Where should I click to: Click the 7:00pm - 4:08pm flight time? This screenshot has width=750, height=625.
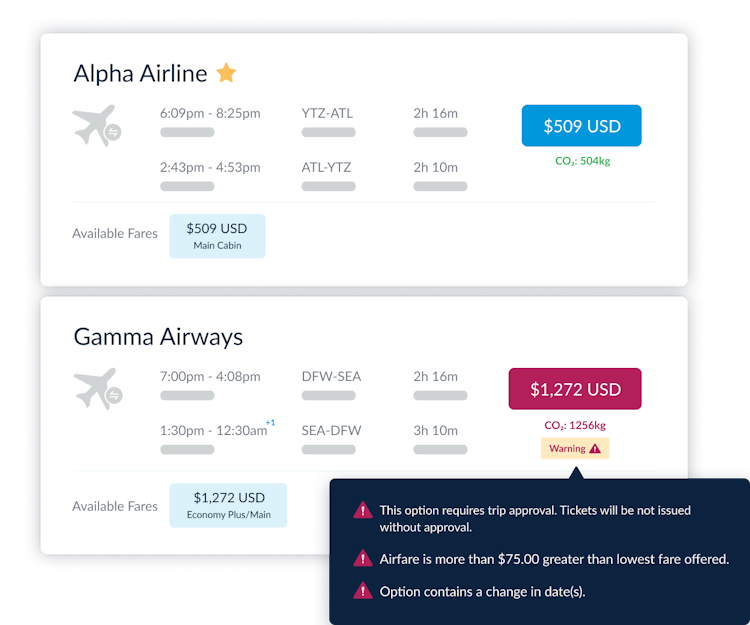coord(210,376)
